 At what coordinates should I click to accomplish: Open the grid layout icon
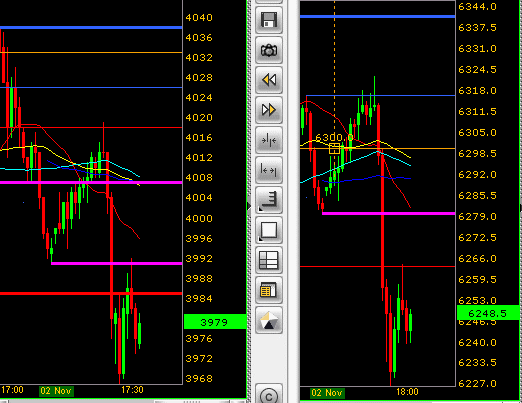tap(269, 260)
